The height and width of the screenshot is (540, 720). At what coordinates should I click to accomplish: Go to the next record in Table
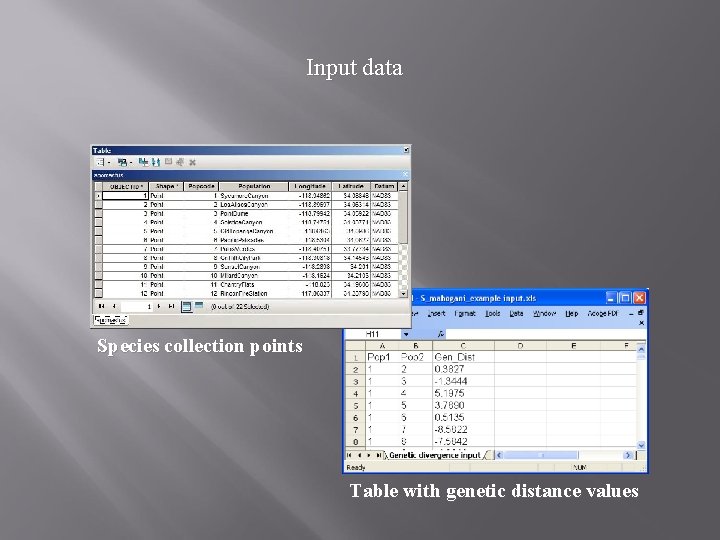click(x=159, y=306)
